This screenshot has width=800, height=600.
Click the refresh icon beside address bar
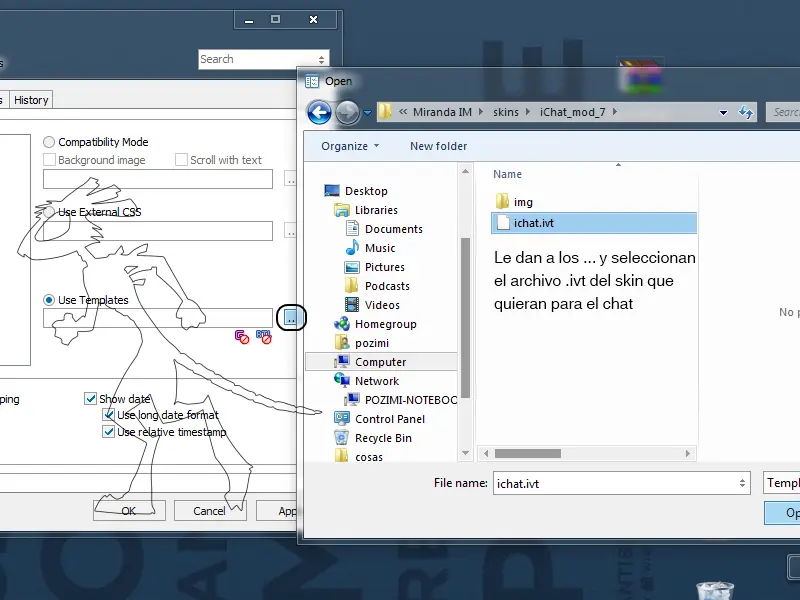tap(746, 112)
